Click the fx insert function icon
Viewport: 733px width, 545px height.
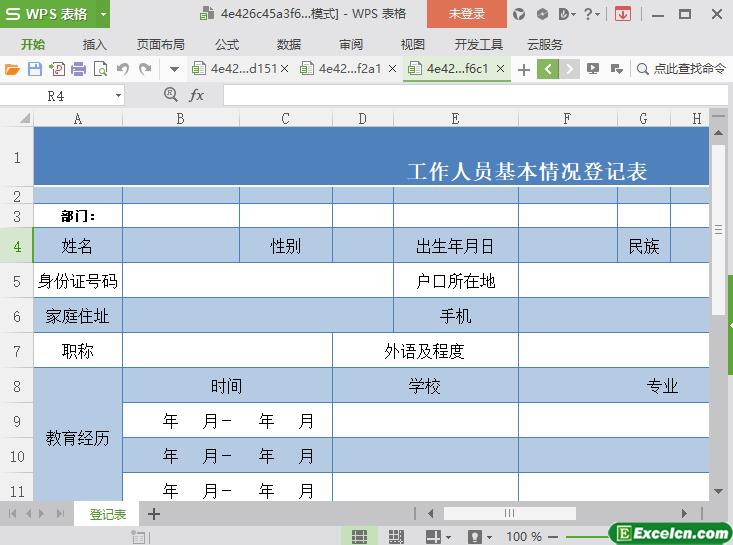click(196, 95)
